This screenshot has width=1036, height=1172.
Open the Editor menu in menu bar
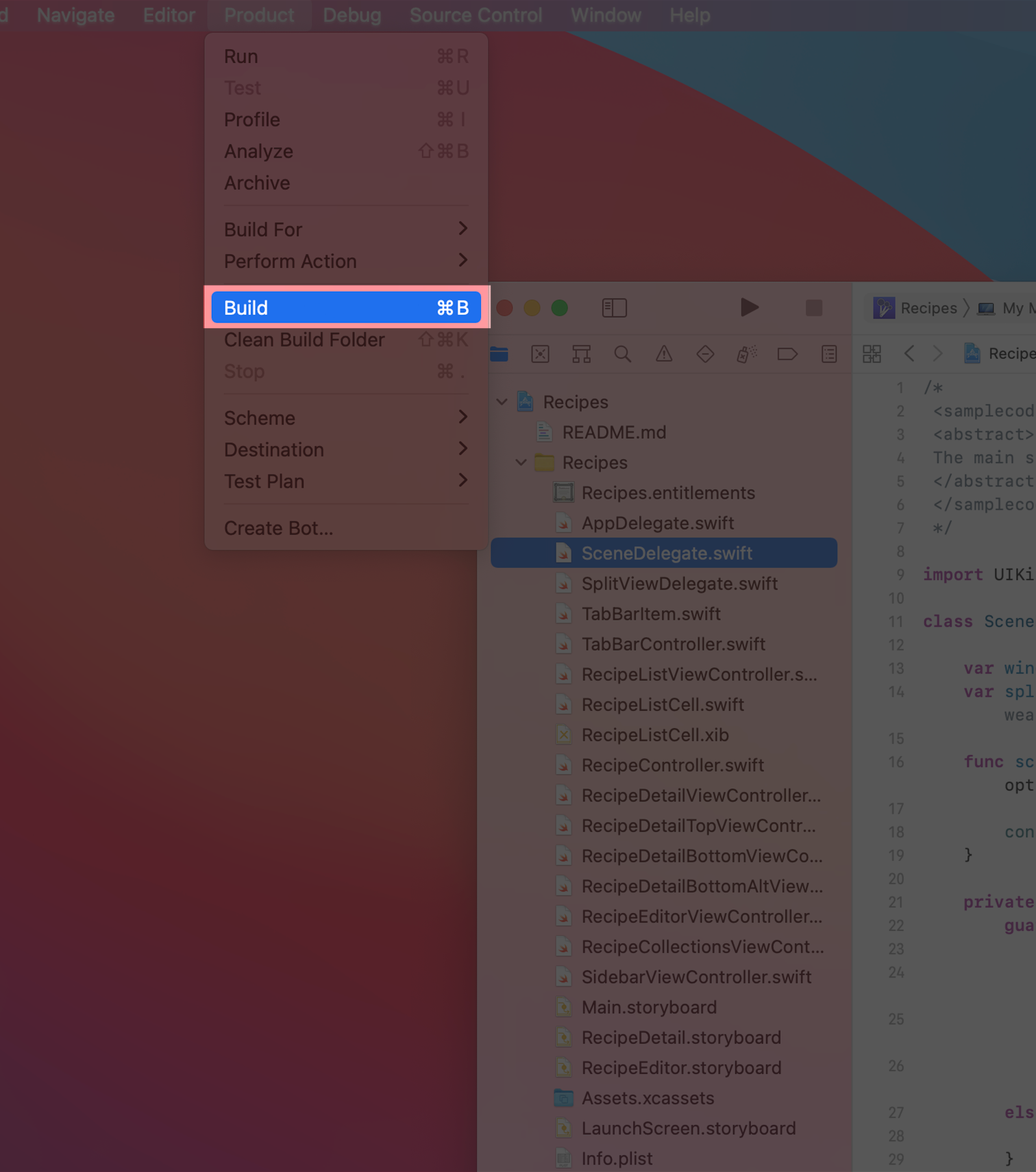coord(169,15)
